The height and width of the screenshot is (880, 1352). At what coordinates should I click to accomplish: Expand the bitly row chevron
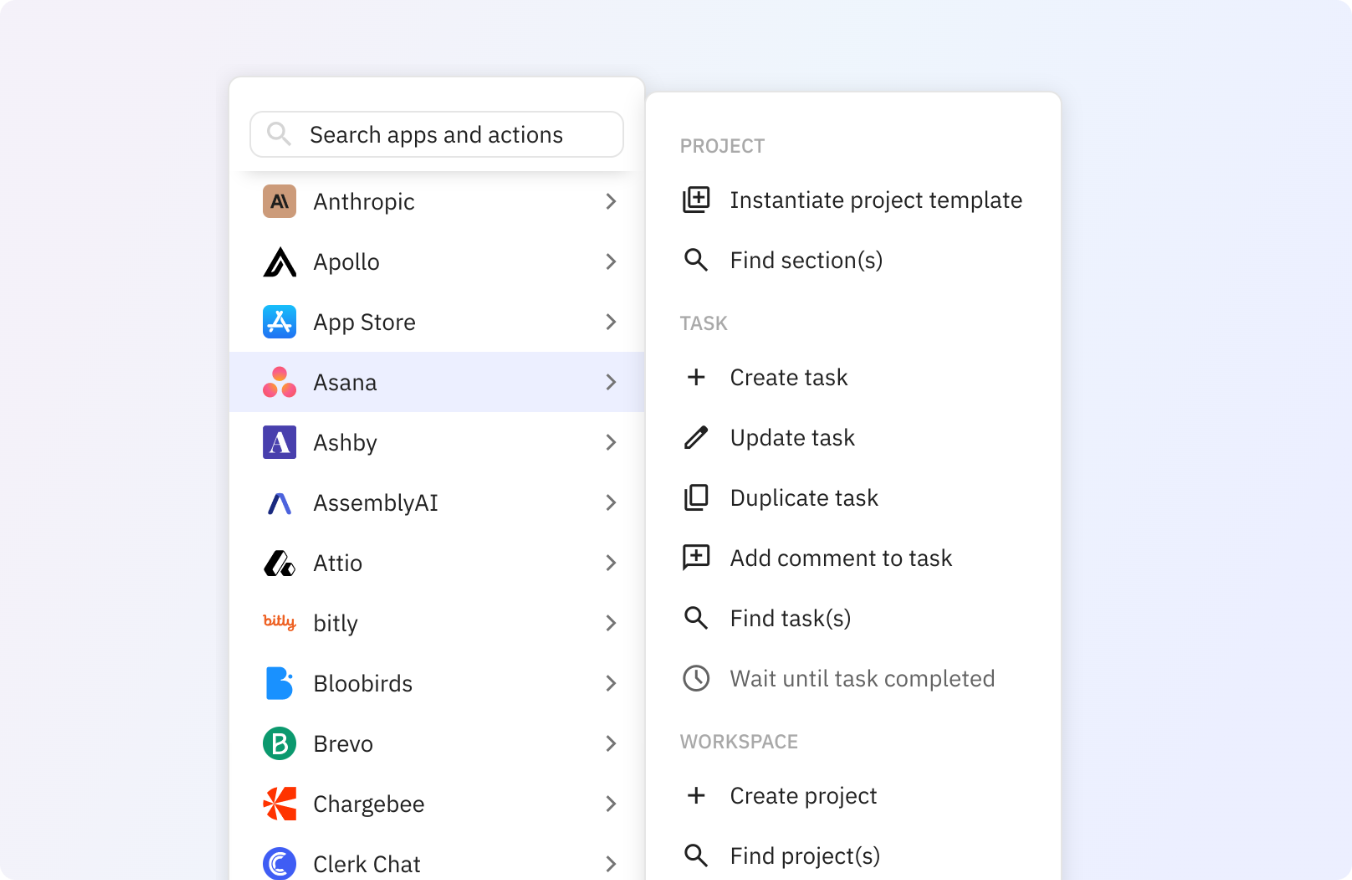[x=611, y=623]
